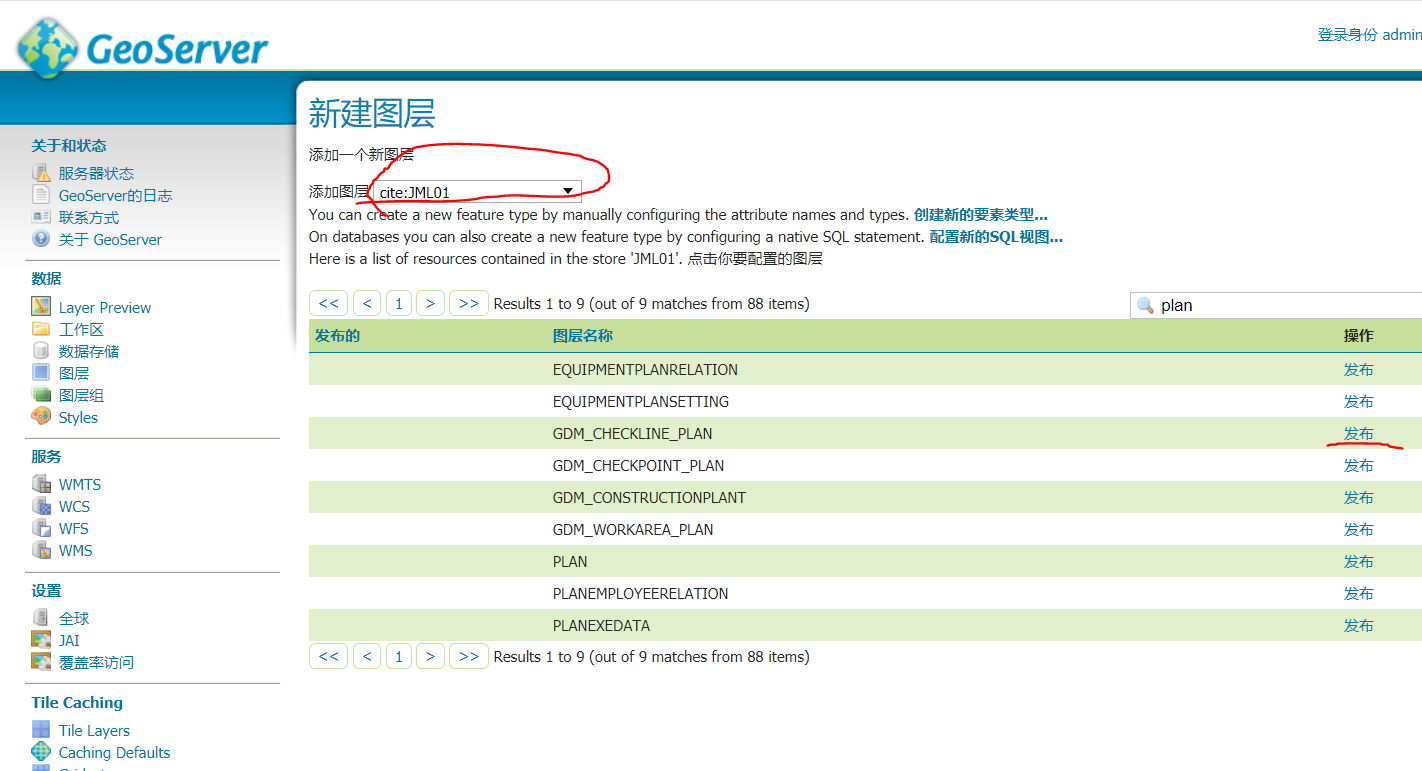Click the 配置新的SQL视图 link
The image size is (1422, 771).
[995, 237]
